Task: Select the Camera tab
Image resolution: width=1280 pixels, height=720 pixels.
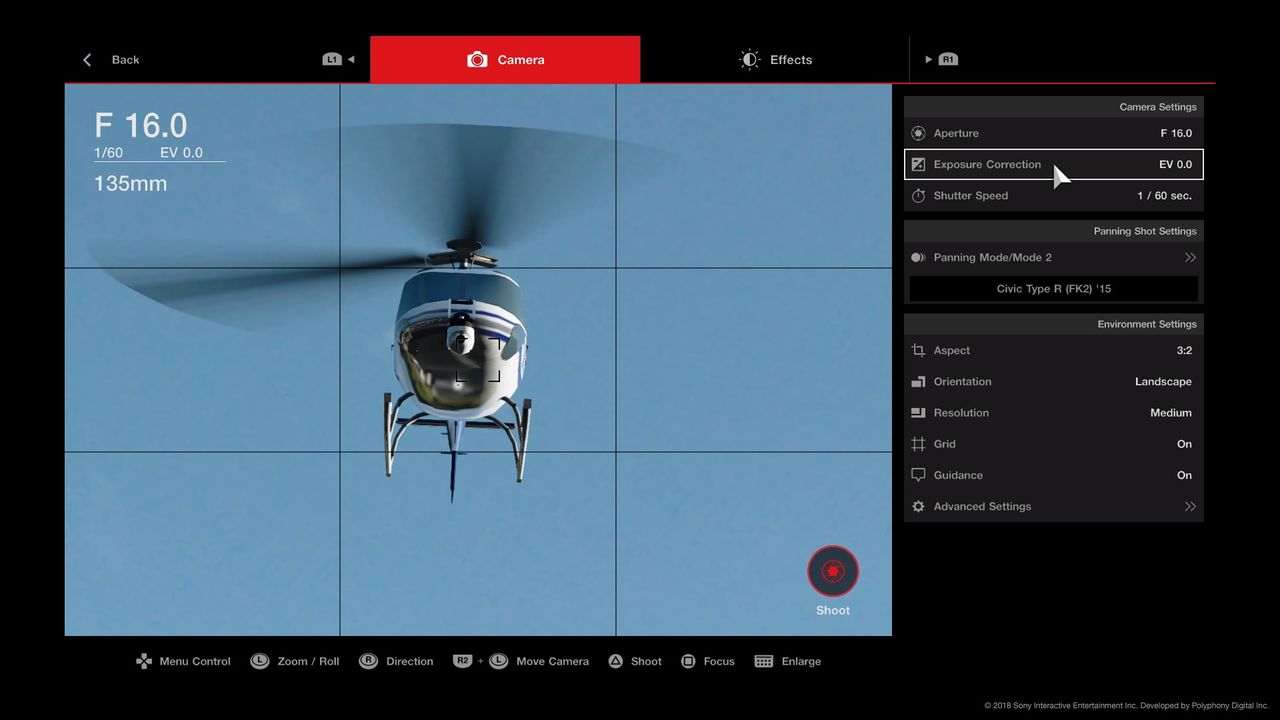Action: point(505,60)
